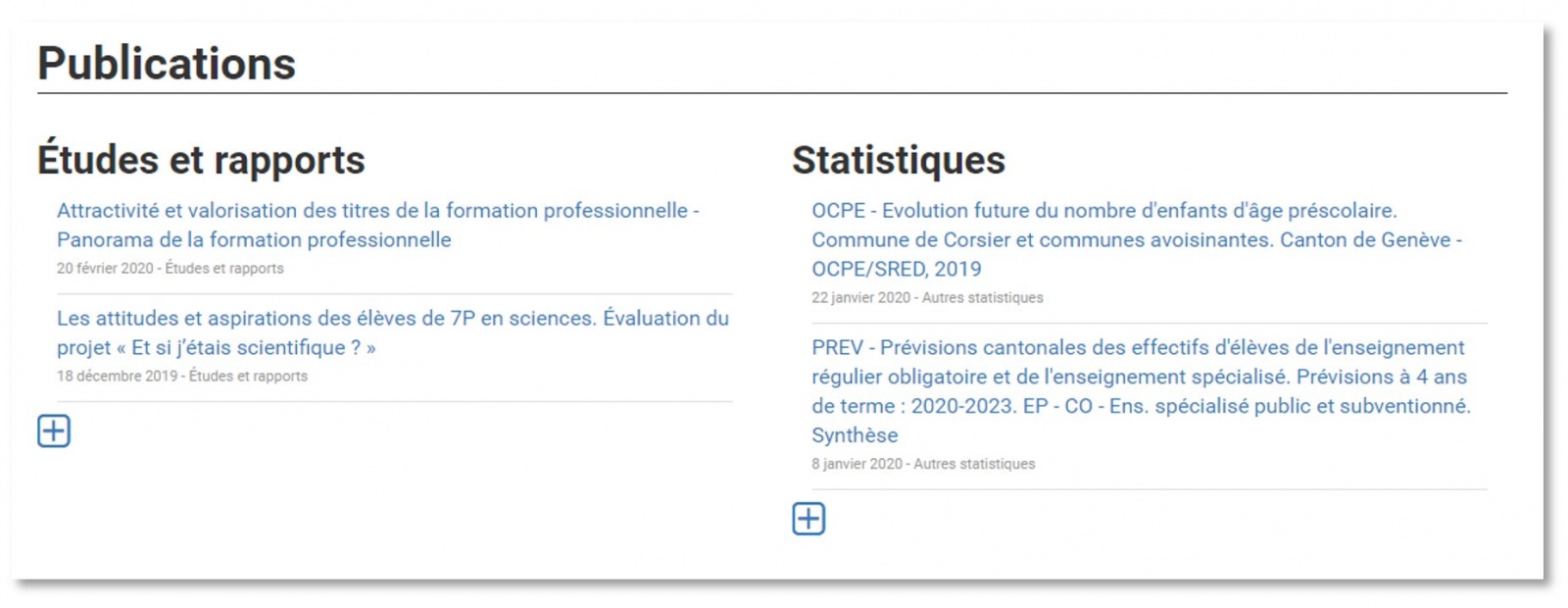Click the 8 janvier 2020 date text
1568x608 pixels.
857,465
